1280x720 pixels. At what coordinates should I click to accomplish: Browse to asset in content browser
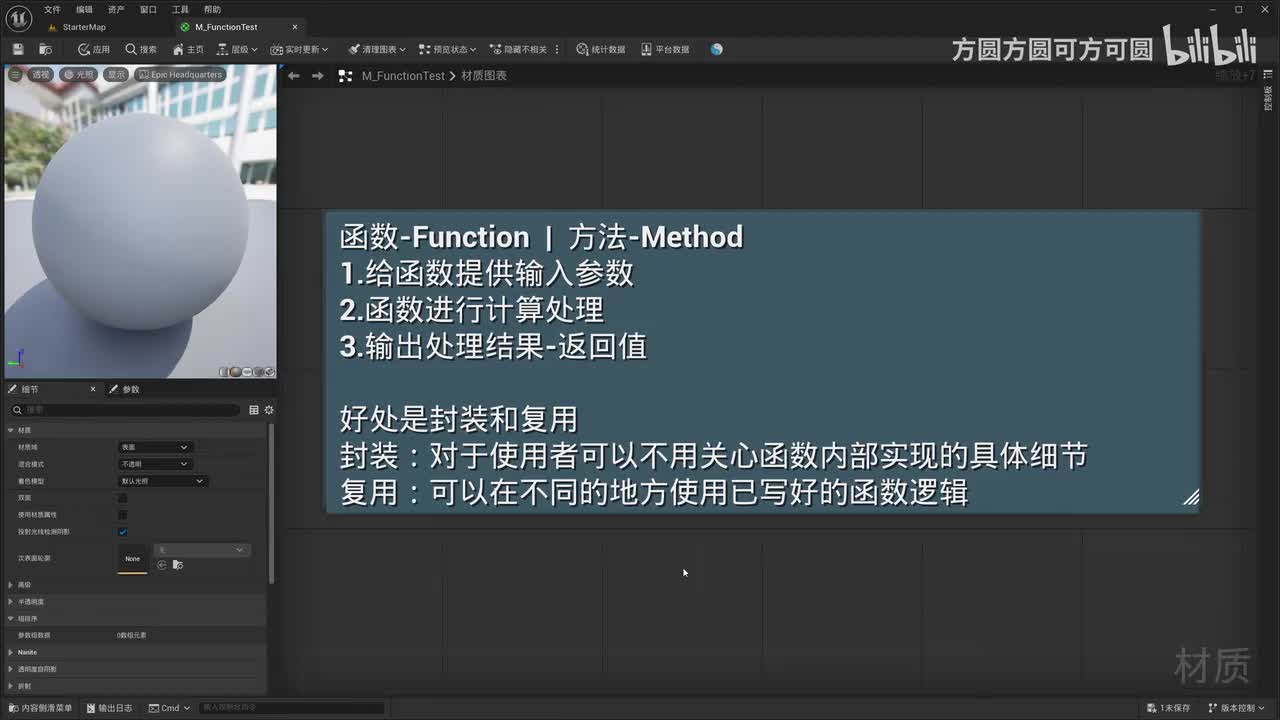45,49
